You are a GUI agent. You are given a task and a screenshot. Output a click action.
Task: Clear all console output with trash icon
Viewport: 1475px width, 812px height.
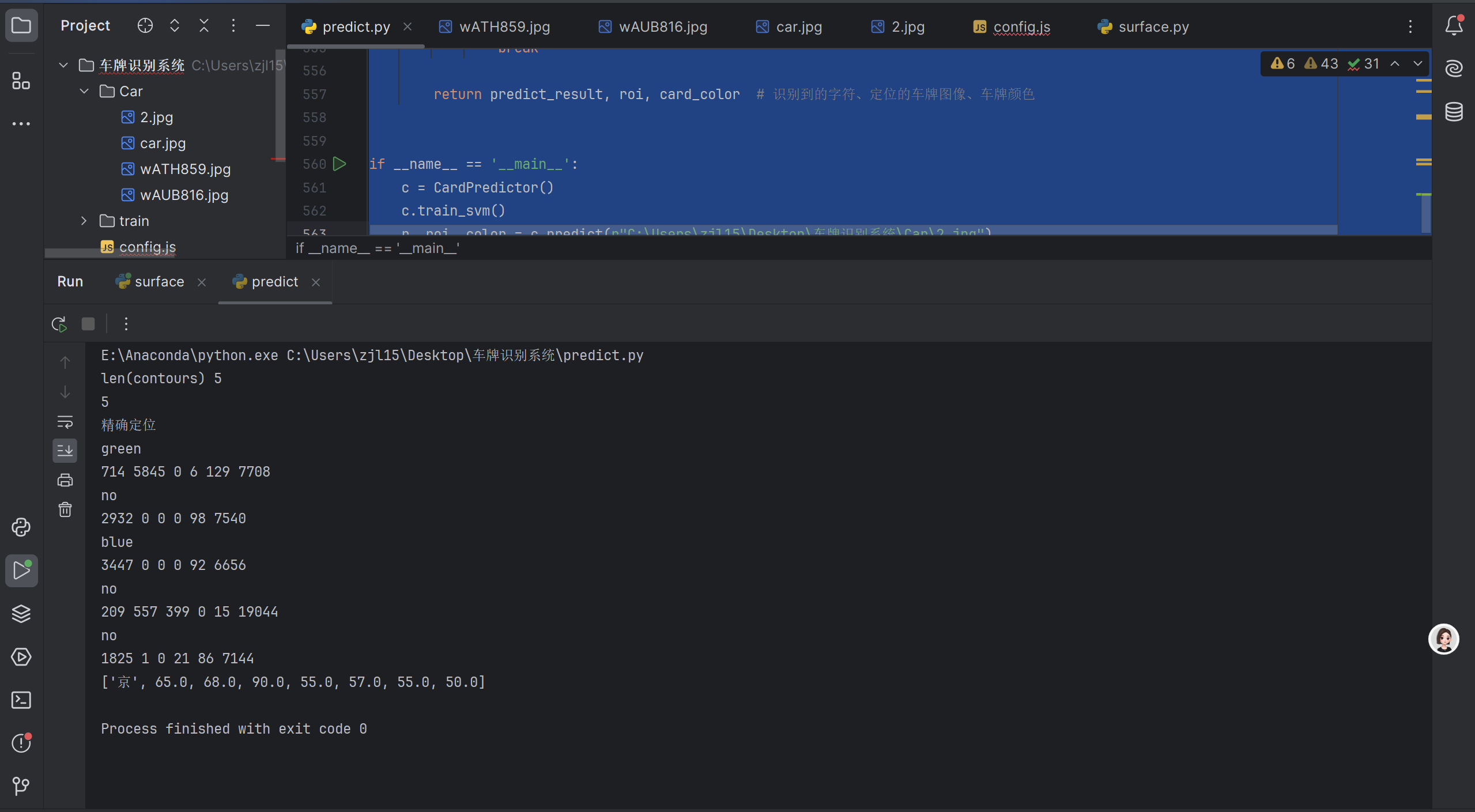pos(65,509)
